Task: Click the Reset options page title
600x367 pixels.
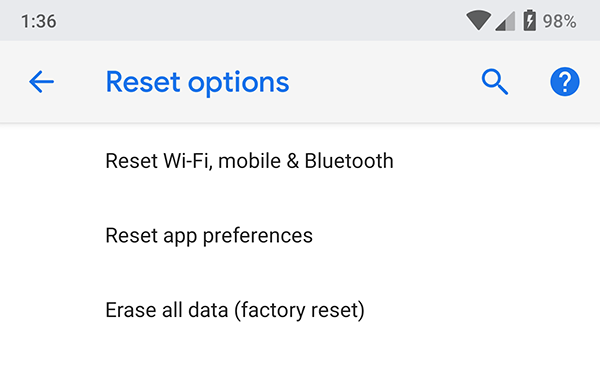Action: pyautogui.click(x=197, y=82)
